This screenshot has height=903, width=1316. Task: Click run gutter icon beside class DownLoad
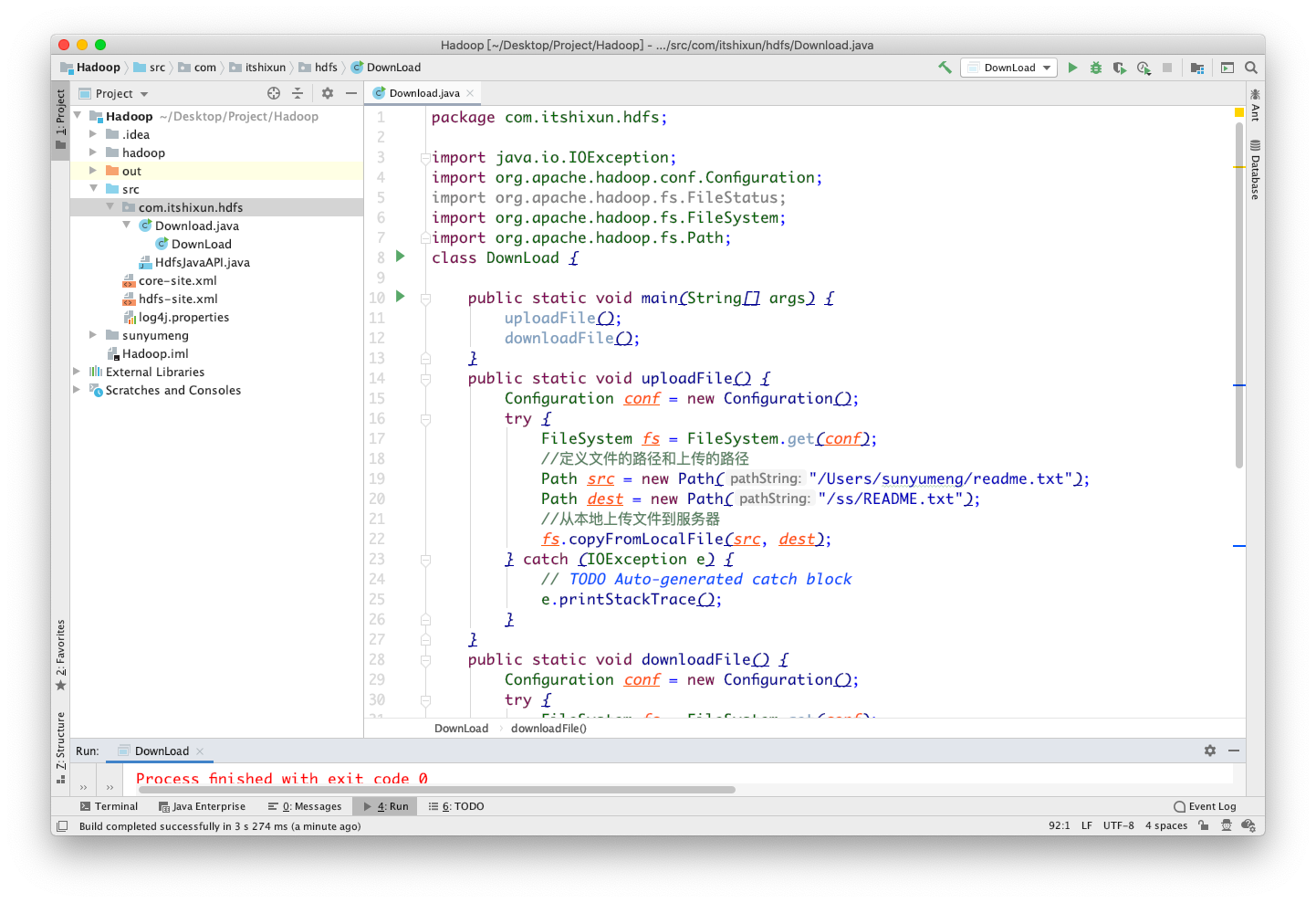click(400, 257)
